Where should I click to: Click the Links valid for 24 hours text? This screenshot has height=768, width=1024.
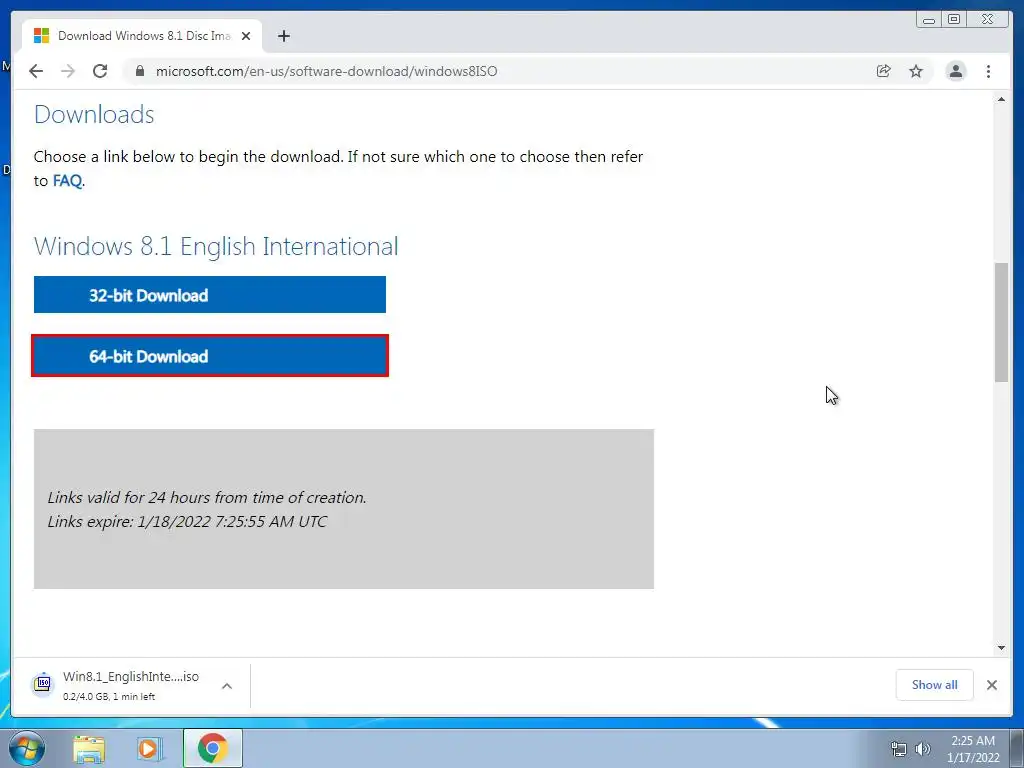tap(206, 497)
